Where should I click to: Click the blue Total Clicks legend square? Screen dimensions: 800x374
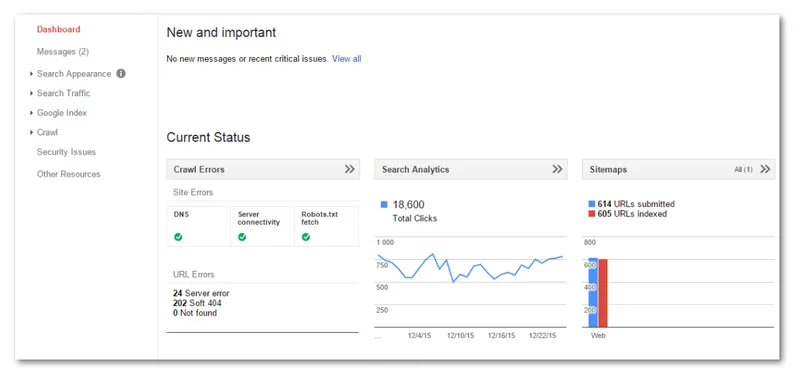[x=384, y=205]
